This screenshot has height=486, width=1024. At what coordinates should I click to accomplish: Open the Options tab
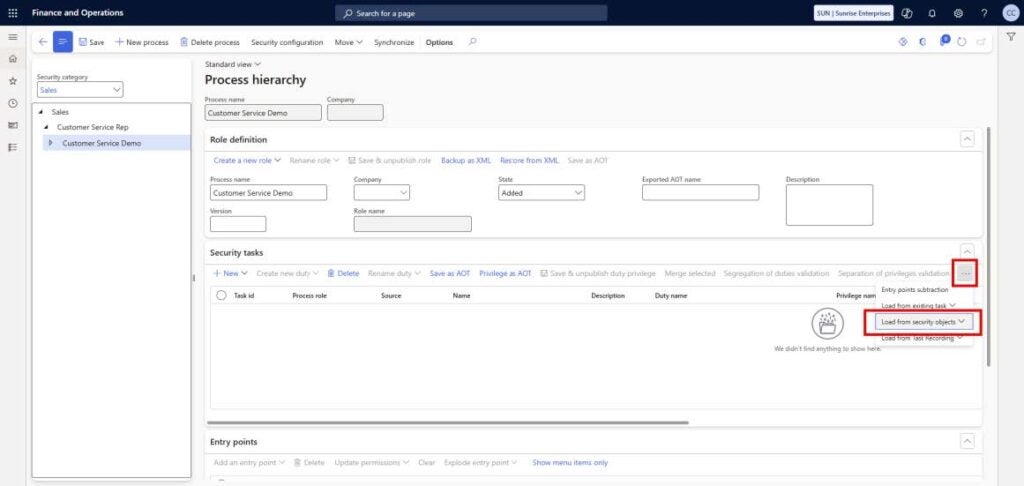(x=439, y=42)
